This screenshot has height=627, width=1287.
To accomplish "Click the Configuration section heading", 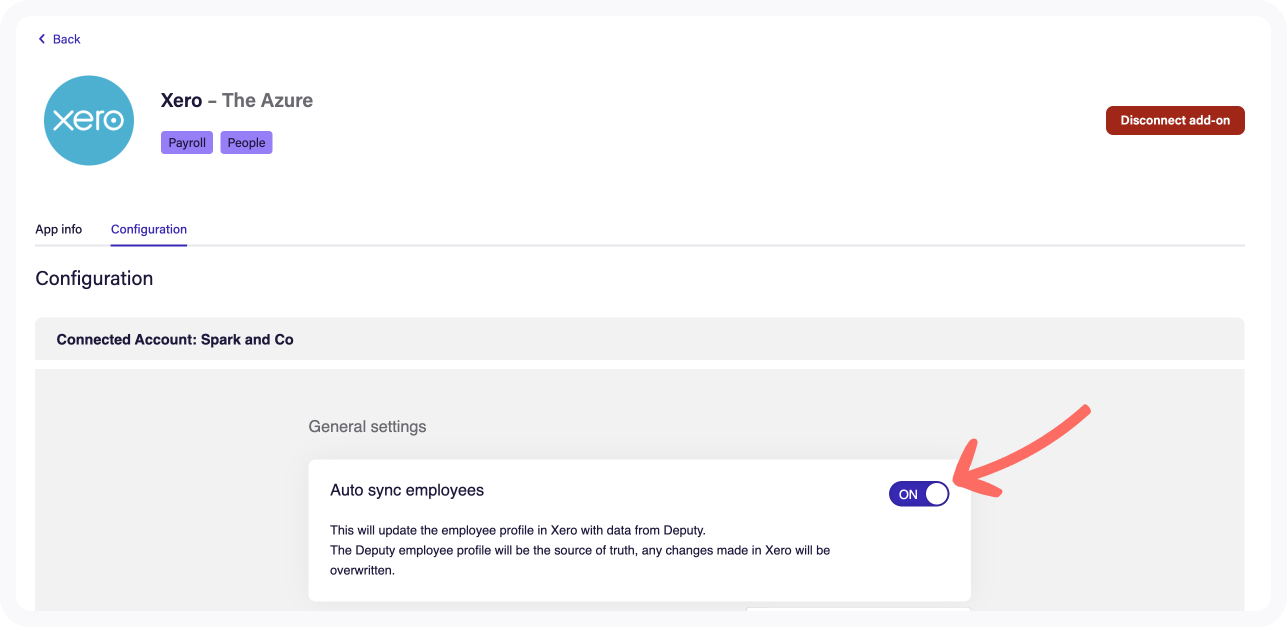I will [x=94, y=278].
